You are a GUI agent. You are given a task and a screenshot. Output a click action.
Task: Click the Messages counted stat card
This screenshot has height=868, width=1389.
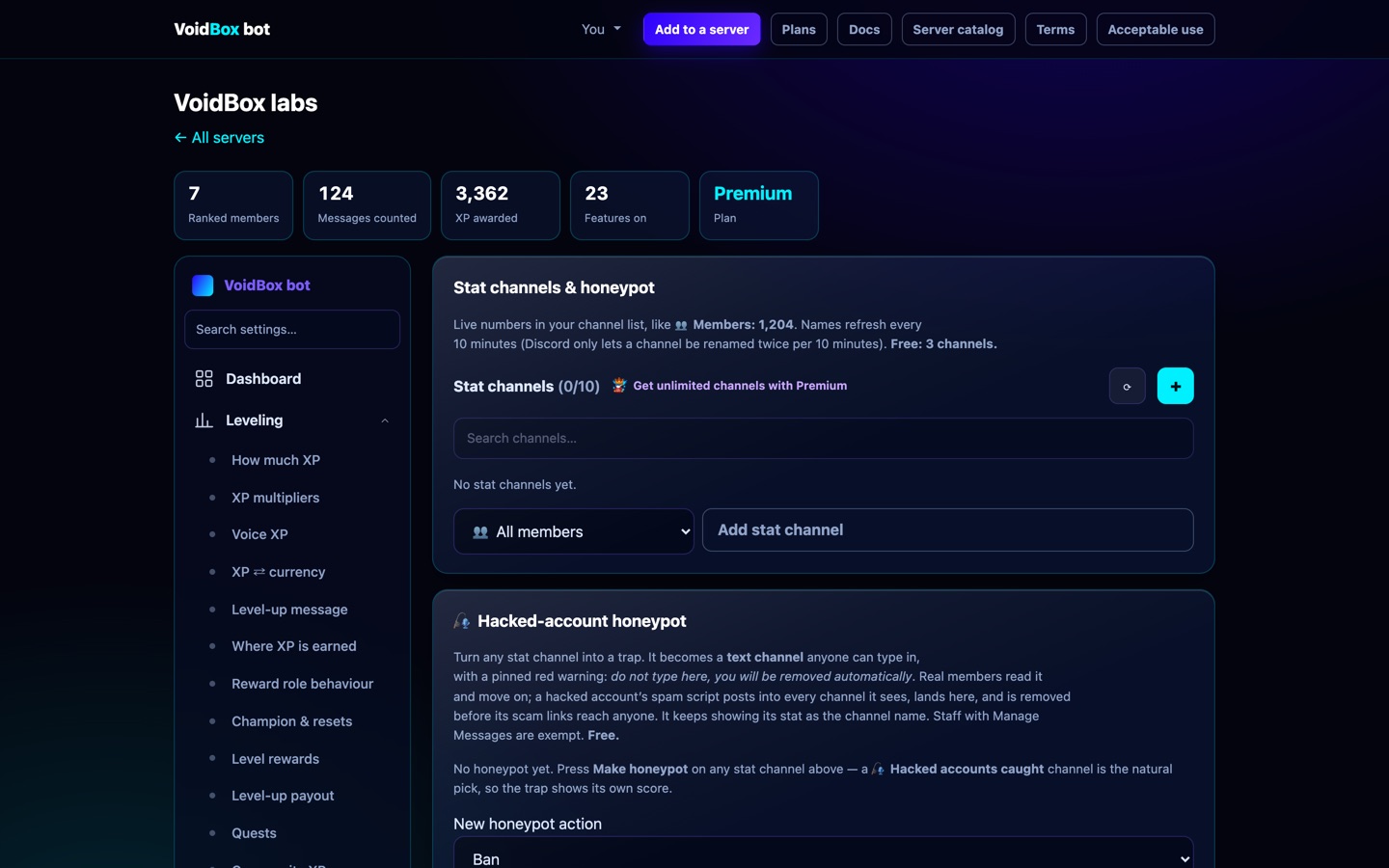pyautogui.click(x=367, y=205)
